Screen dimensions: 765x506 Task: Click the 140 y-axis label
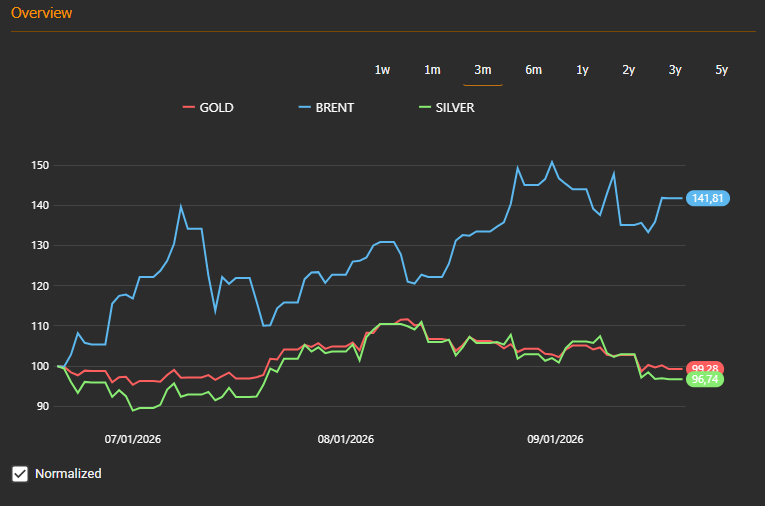tap(40, 205)
